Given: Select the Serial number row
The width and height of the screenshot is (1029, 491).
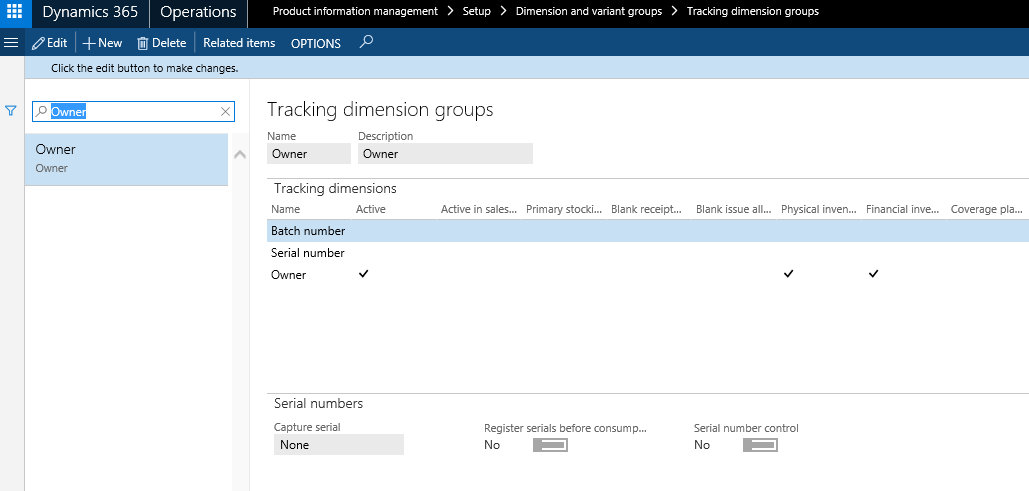Looking at the screenshot, I should 308,253.
